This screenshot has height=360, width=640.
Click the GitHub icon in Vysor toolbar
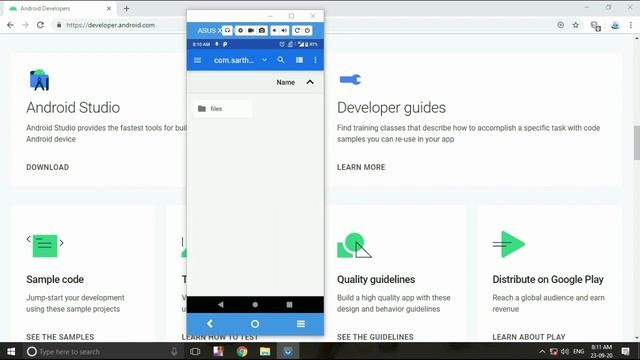pos(227,30)
